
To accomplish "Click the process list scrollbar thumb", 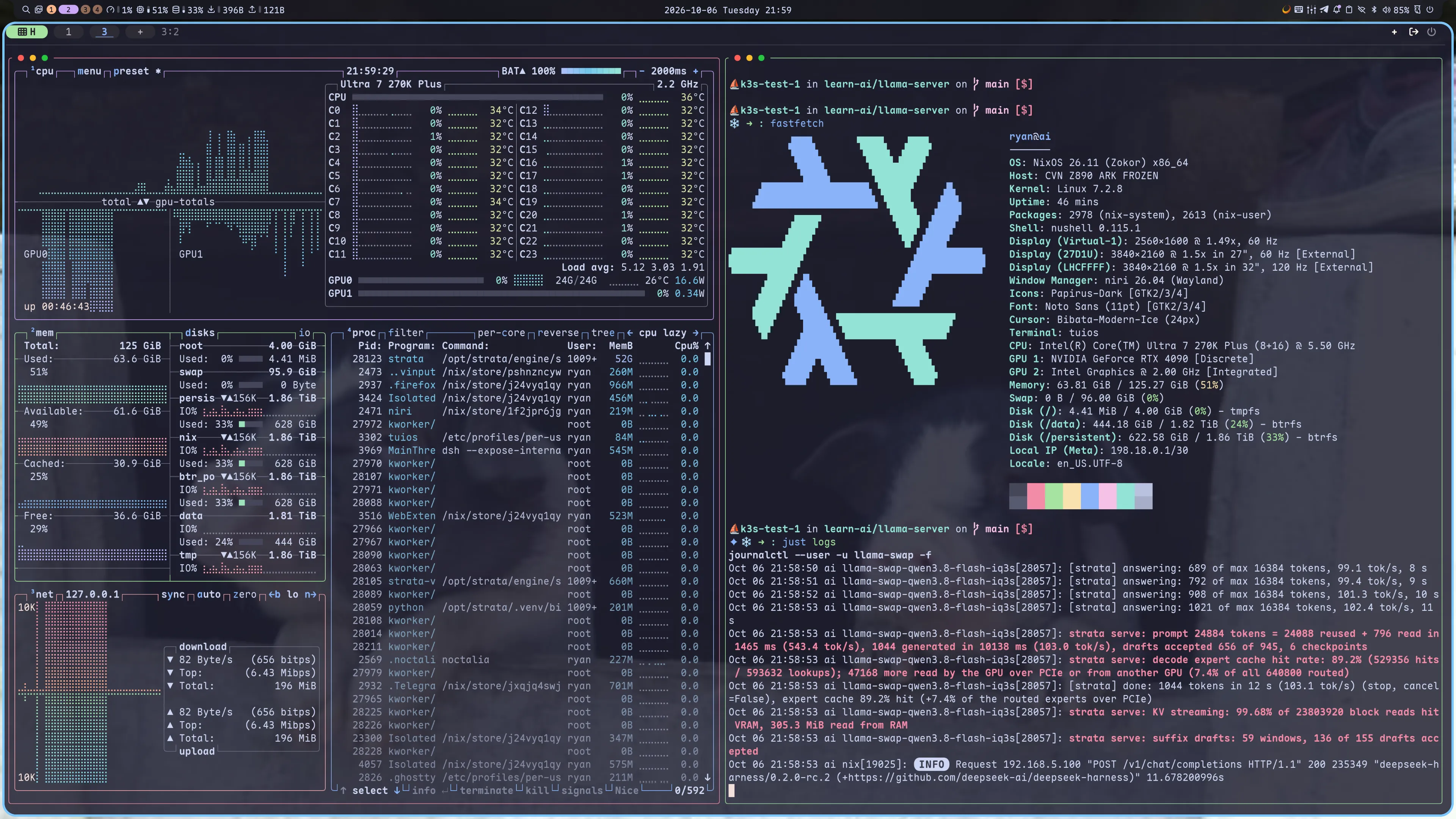I will (708, 359).
